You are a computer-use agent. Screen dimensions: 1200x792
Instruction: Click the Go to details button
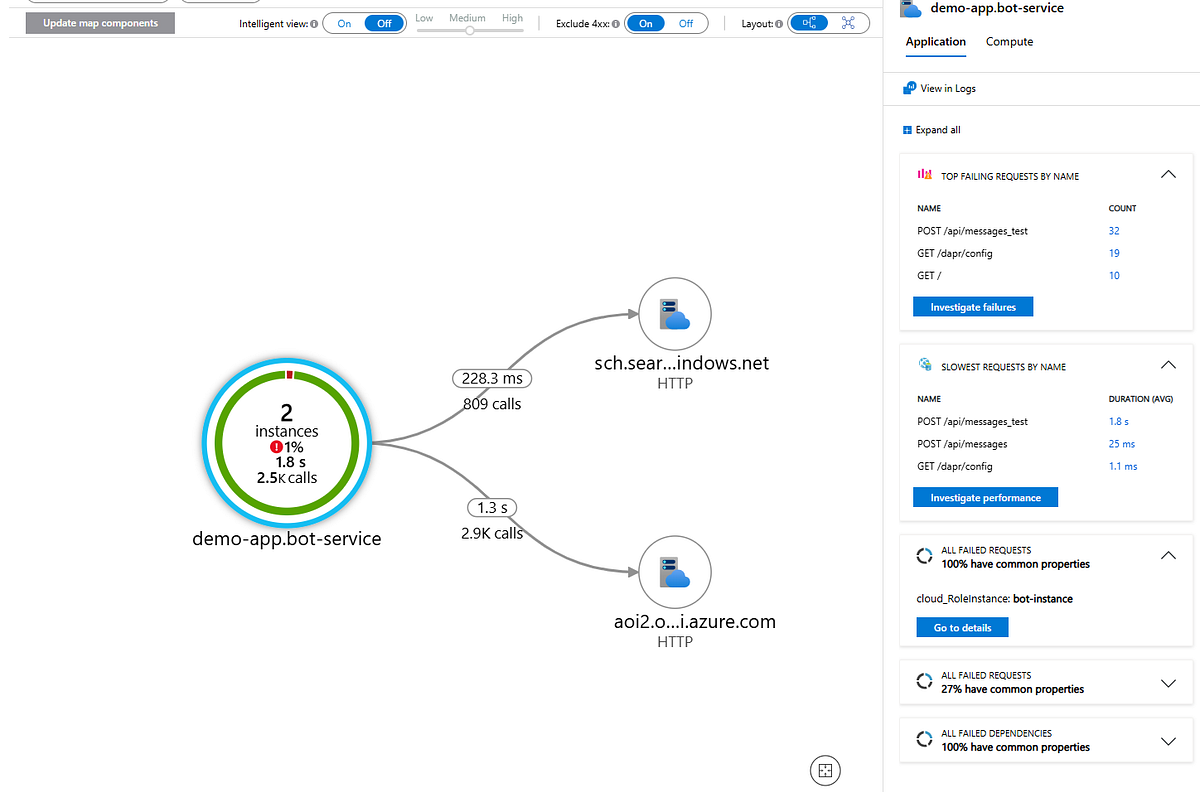[x=962, y=627]
